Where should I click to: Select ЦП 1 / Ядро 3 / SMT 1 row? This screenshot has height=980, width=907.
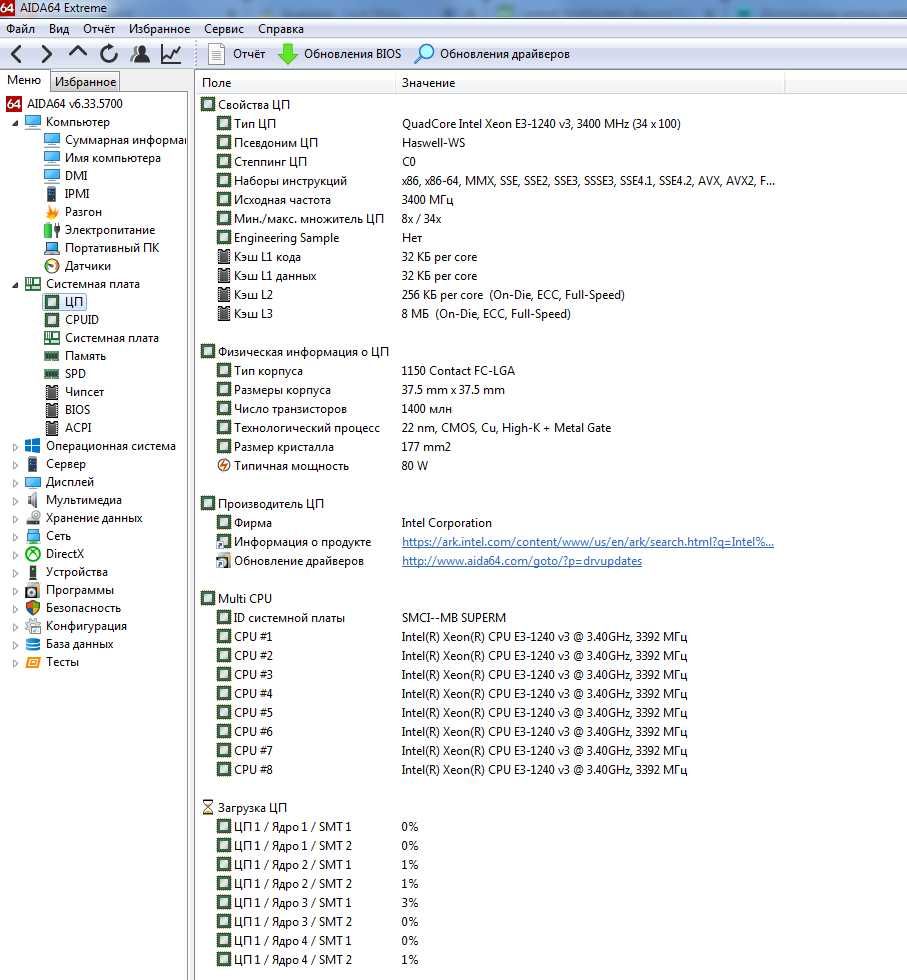pos(318,902)
